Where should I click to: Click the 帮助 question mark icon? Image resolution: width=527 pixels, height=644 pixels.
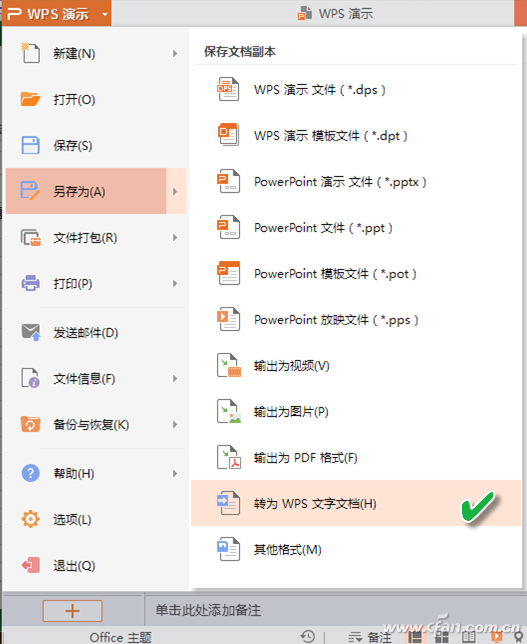coord(30,473)
